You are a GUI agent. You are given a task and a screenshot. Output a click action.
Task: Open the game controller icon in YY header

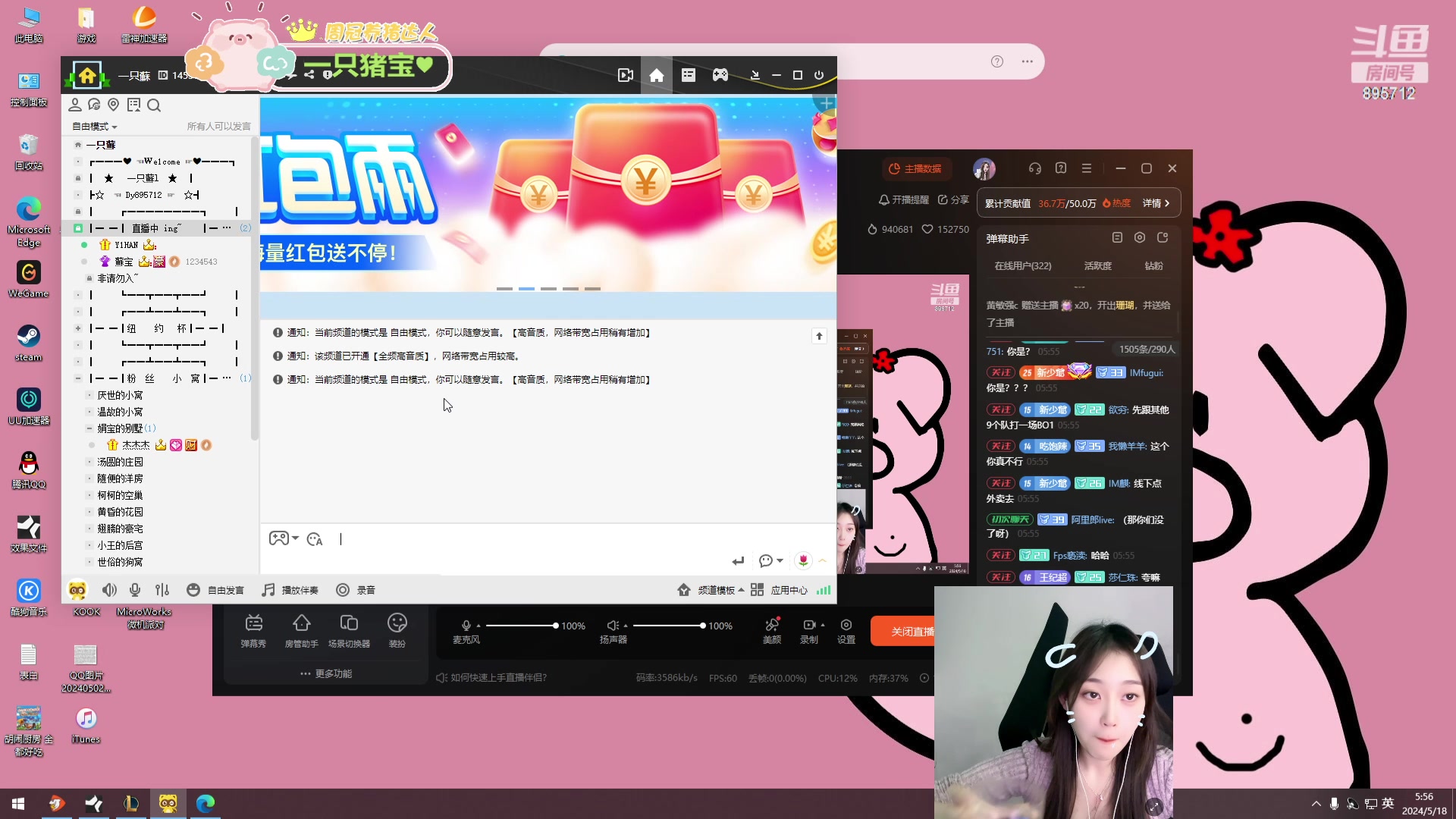coord(720,75)
